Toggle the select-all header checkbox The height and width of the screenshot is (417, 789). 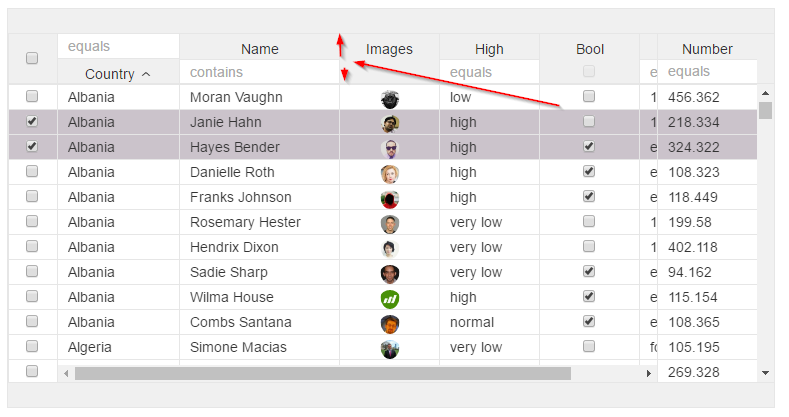point(32,58)
